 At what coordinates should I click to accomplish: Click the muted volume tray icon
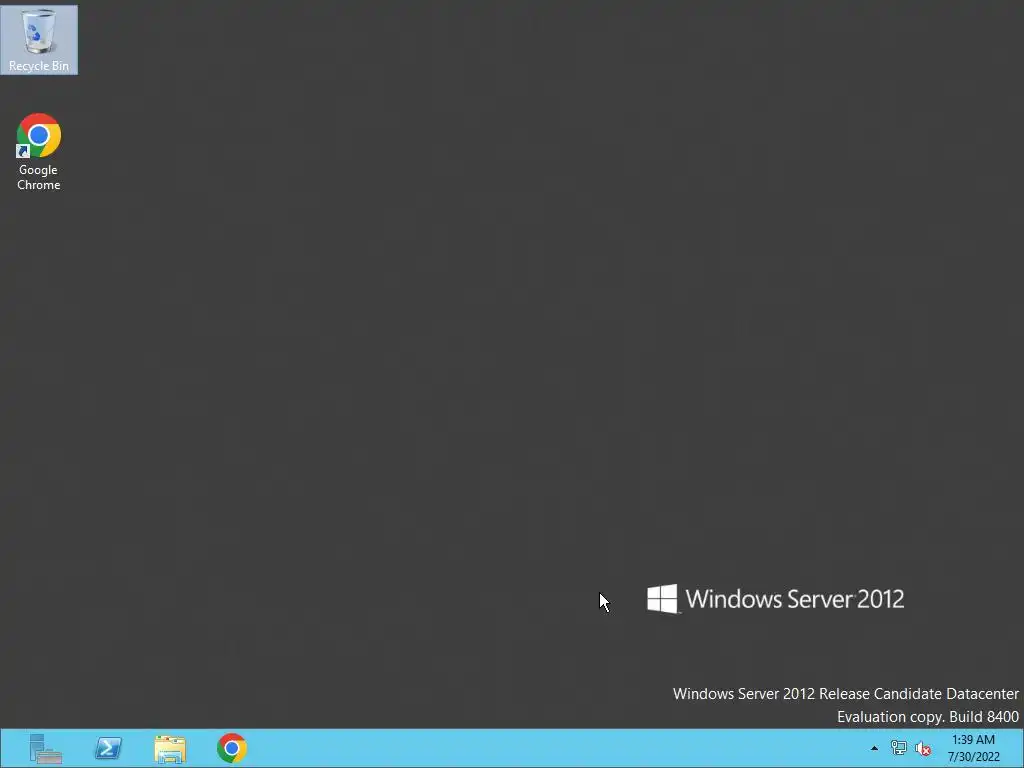click(923, 748)
